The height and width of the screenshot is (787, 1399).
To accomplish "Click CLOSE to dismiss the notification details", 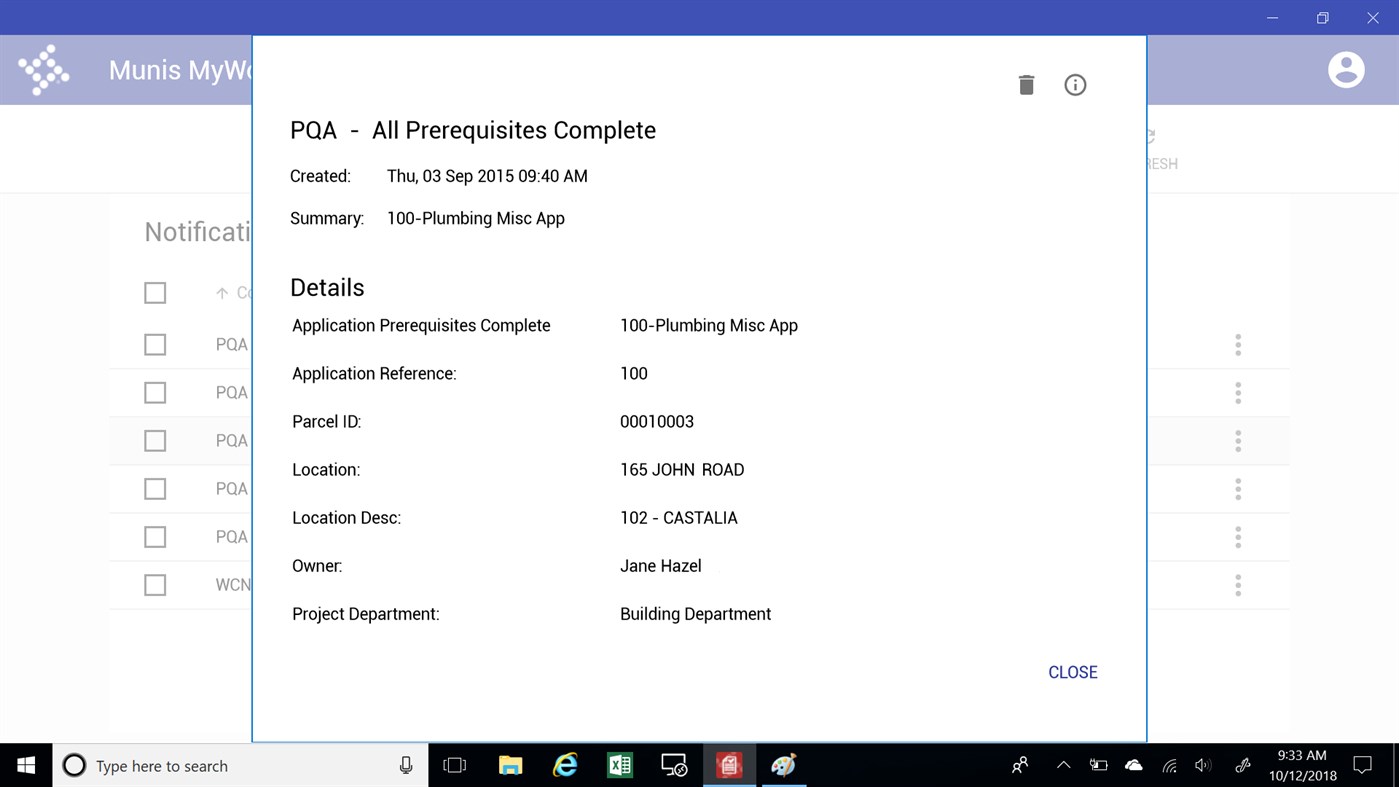I will [1072, 672].
